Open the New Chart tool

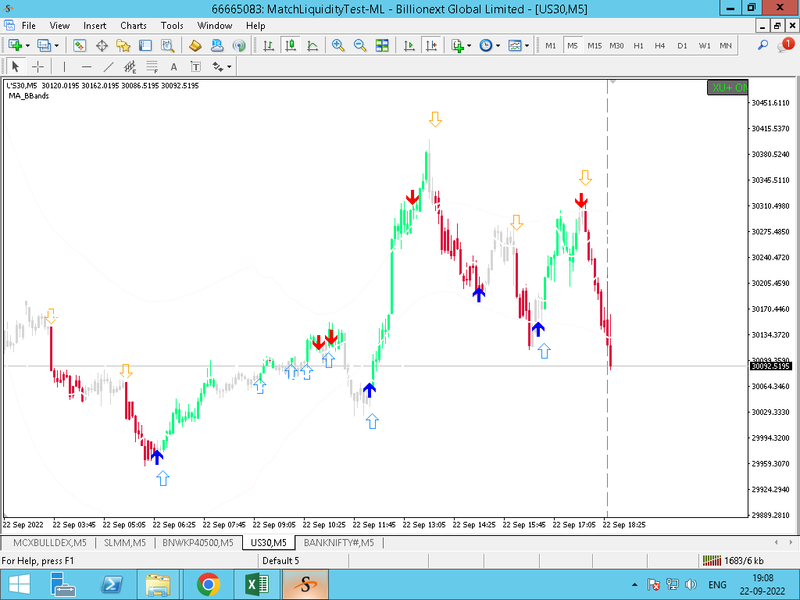(15, 45)
